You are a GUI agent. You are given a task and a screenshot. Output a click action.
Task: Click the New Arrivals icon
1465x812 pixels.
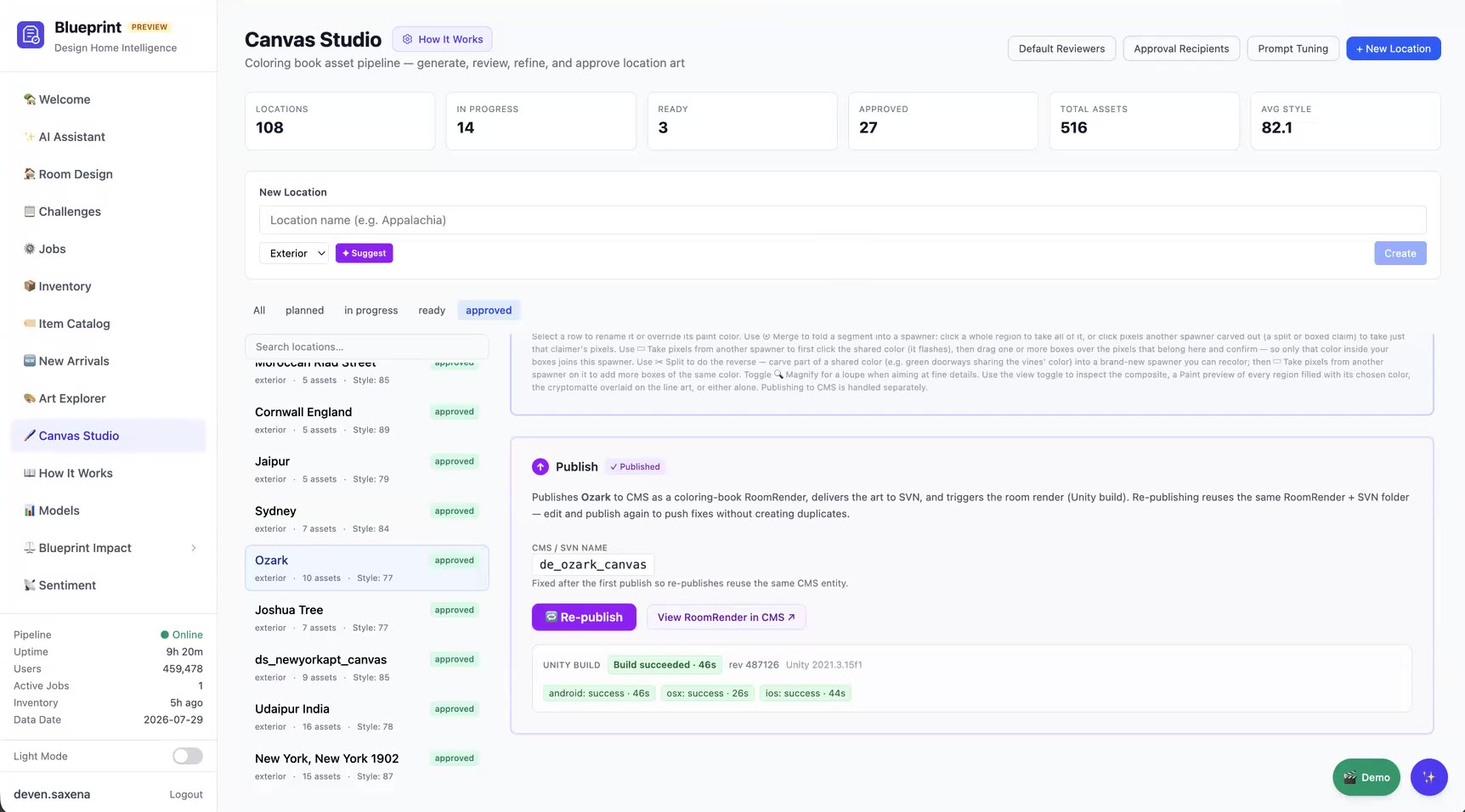click(x=30, y=361)
